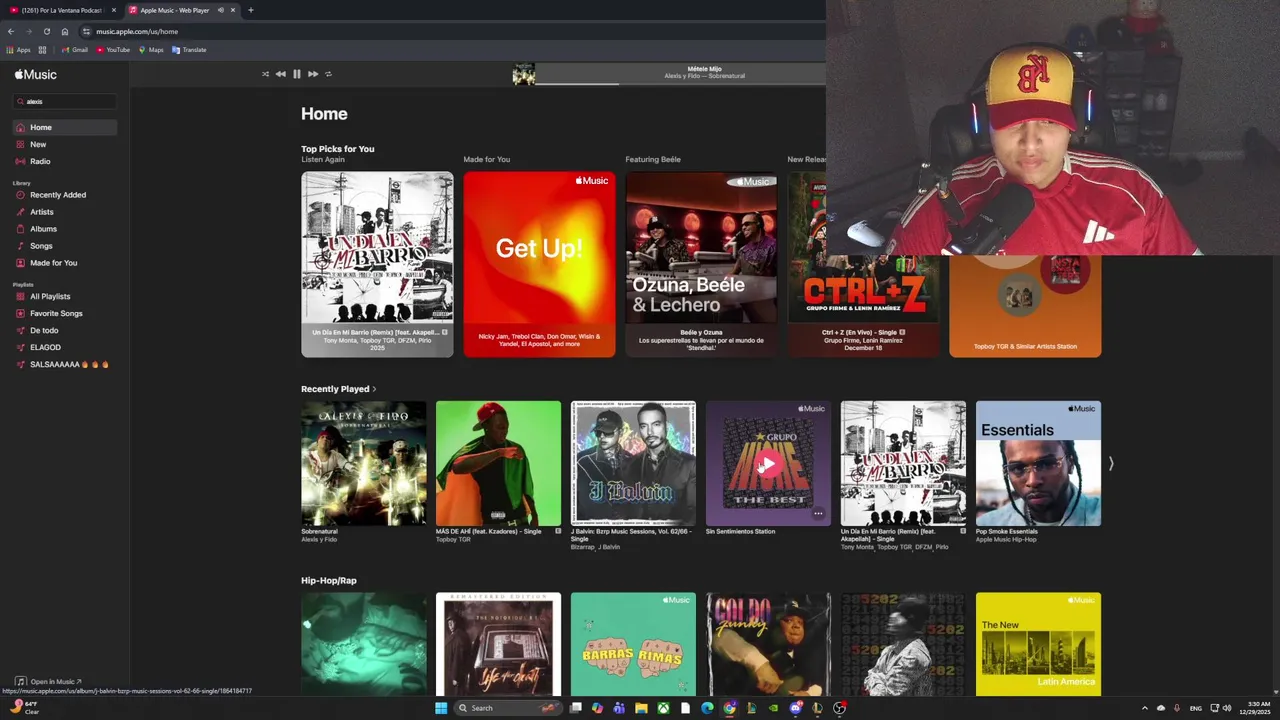The image size is (1280, 720).
Task: Click Apple Music Hip-Hop link
Action: click(1006, 540)
